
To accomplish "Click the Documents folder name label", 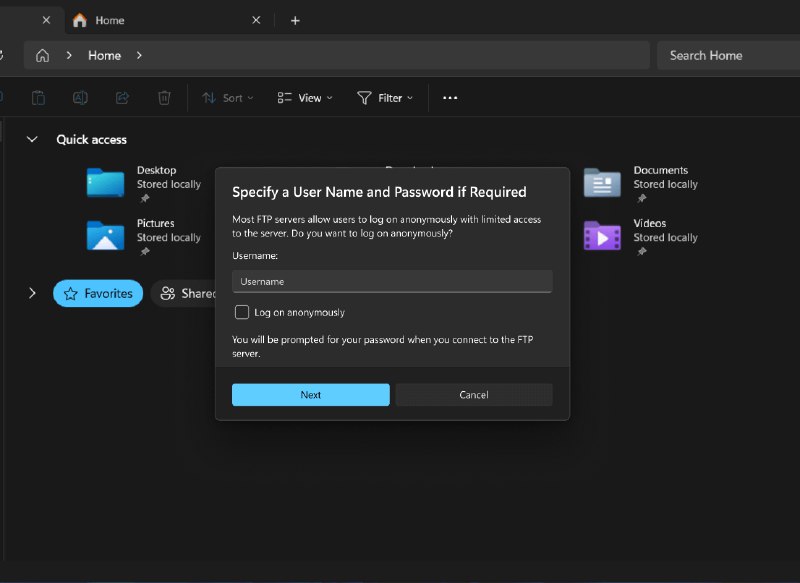I will pyautogui.click(x=660, y=170).
